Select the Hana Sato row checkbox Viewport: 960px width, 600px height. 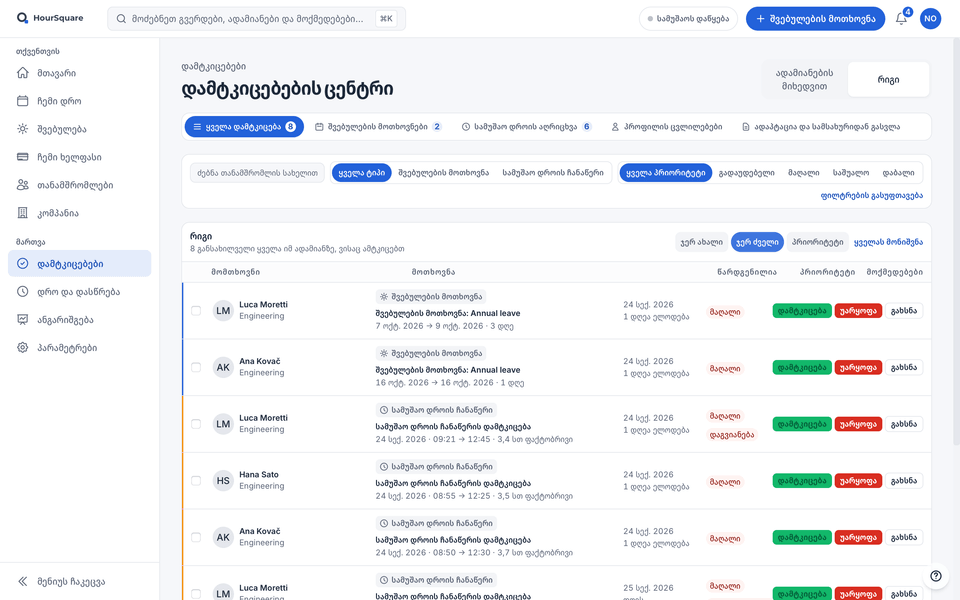tap(196, 481)
